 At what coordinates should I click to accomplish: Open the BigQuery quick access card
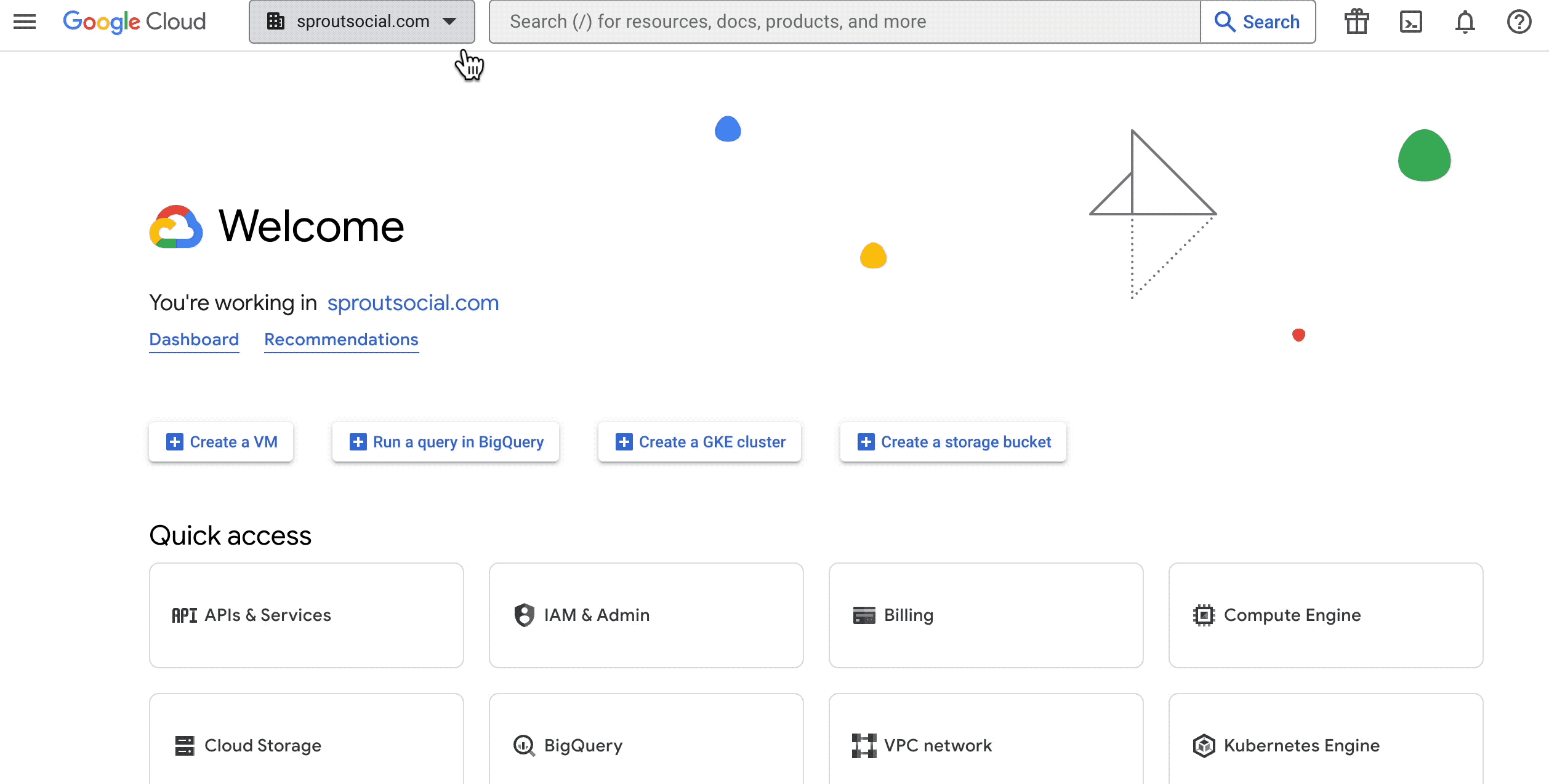click(646, 739)
